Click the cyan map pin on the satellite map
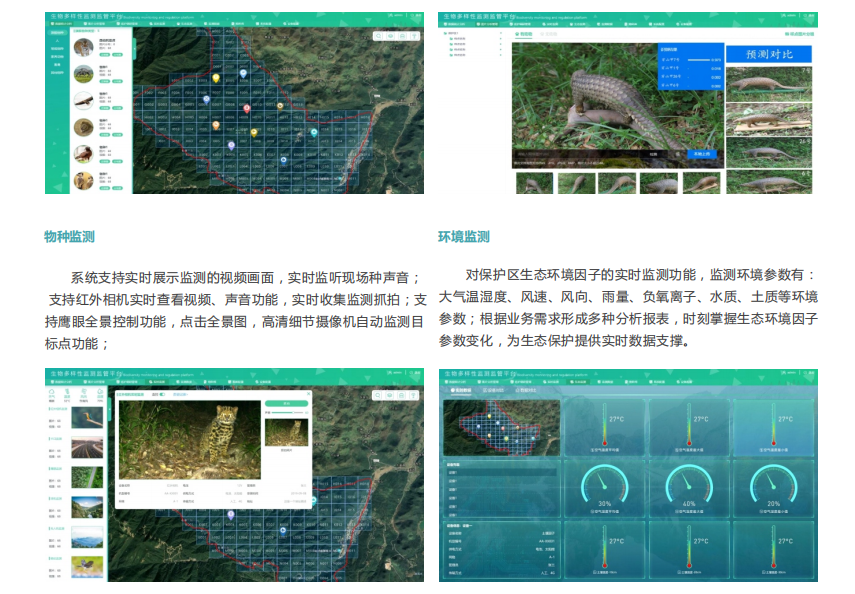 pyautogui.click(x=314, y=132)
